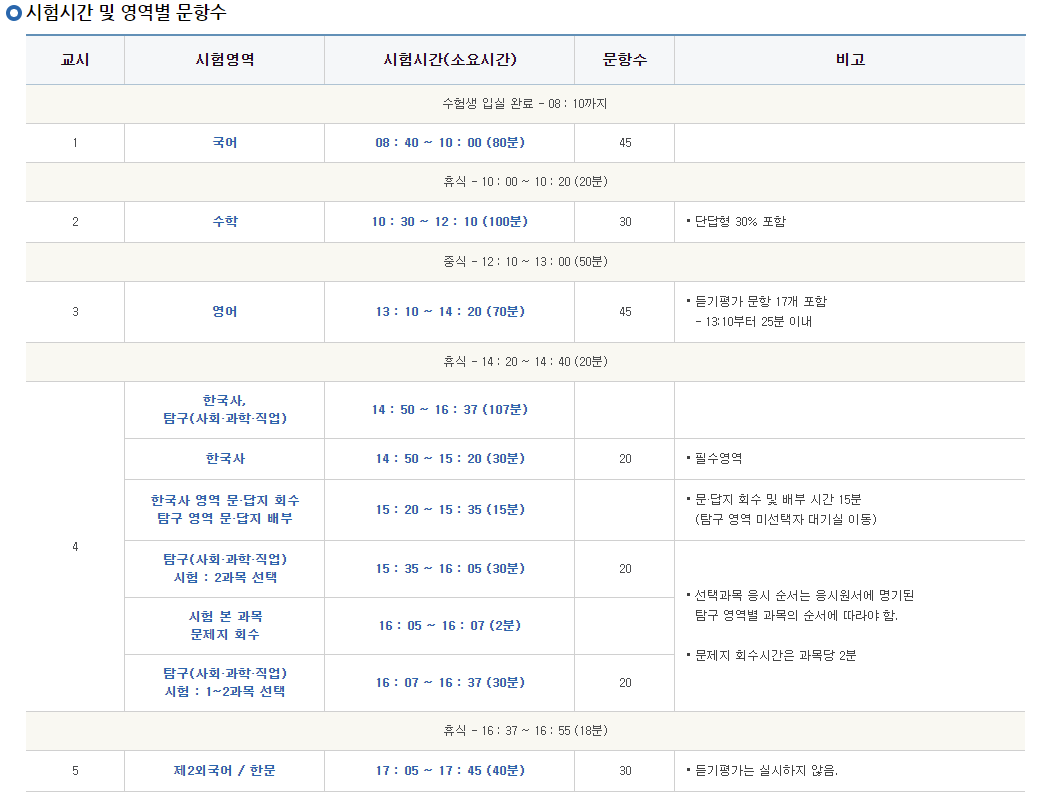Click the '휴식 - 10 : 00 ~ 10 : 20 (20분)' row

tap(525, 182)
